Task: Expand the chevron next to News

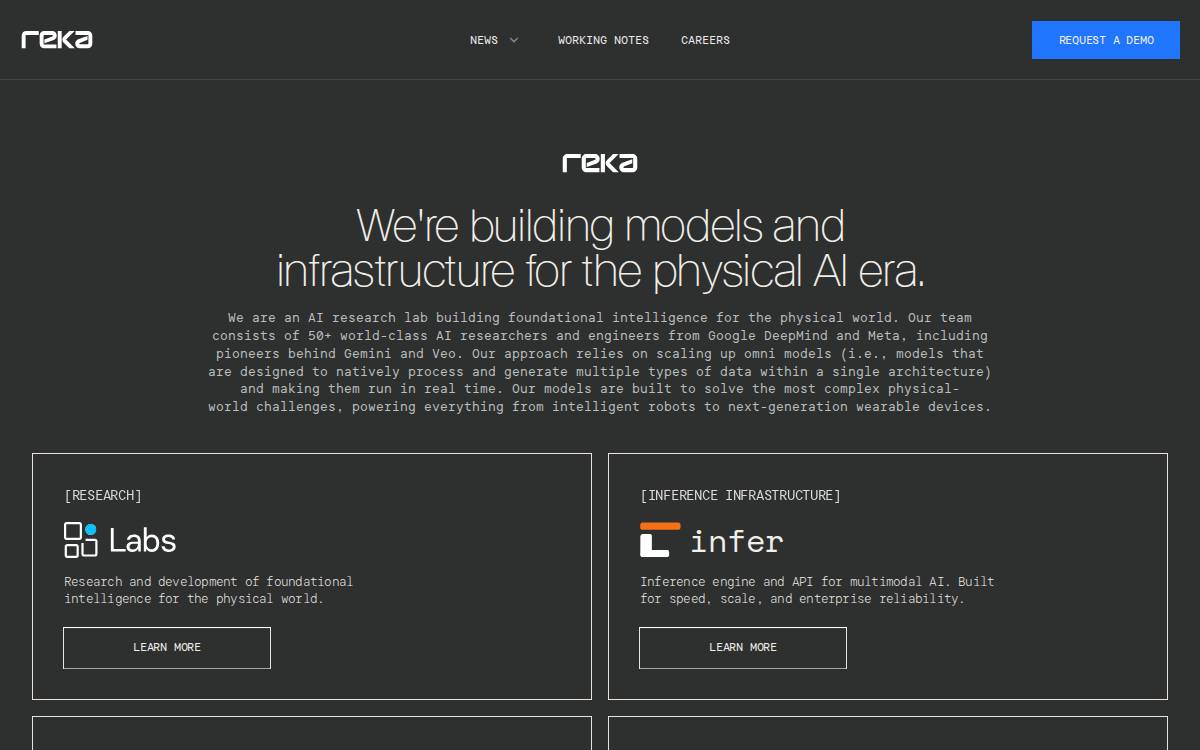Action: (x=514, y=40)
